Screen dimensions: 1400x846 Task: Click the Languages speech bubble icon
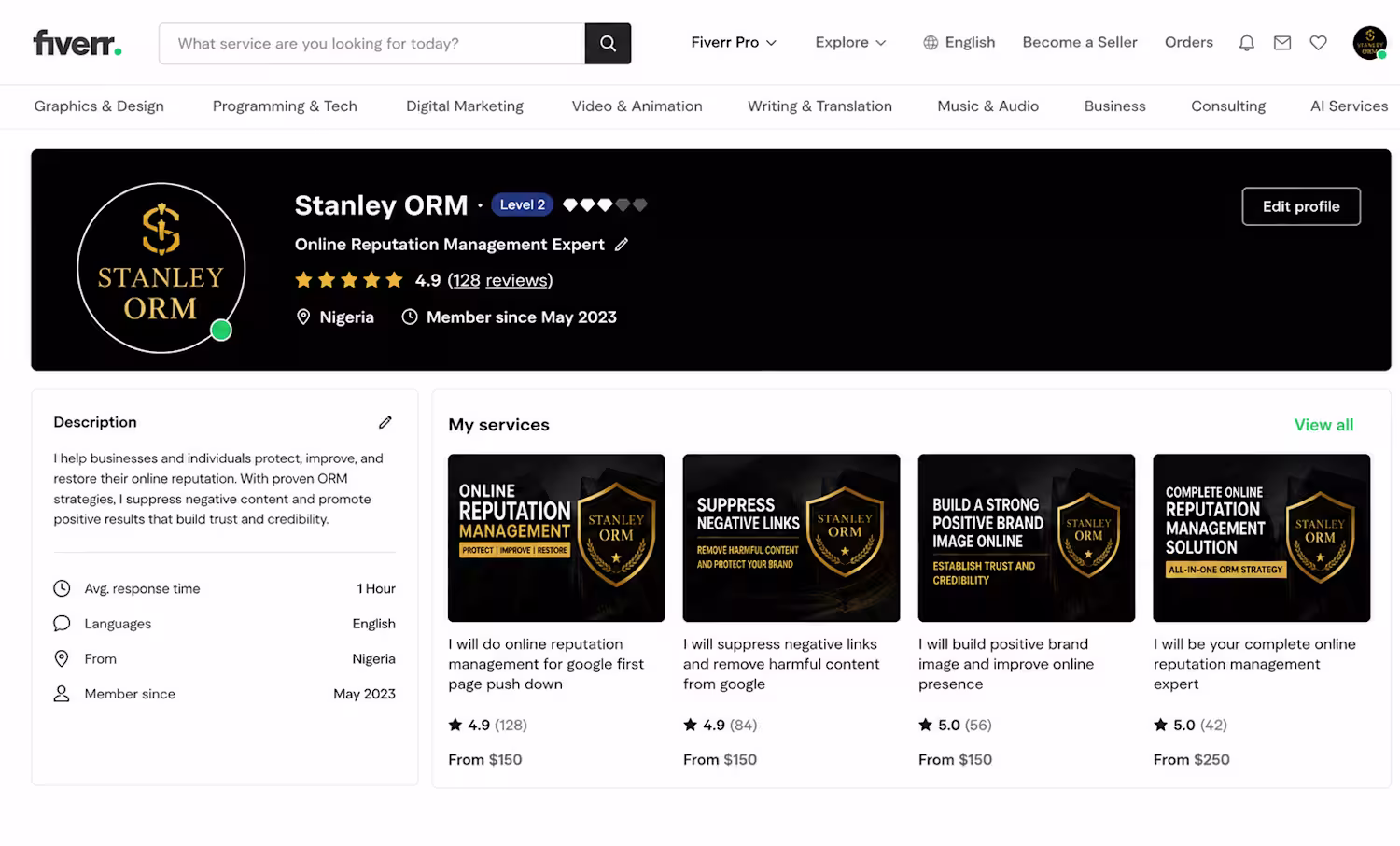point(62,624)
